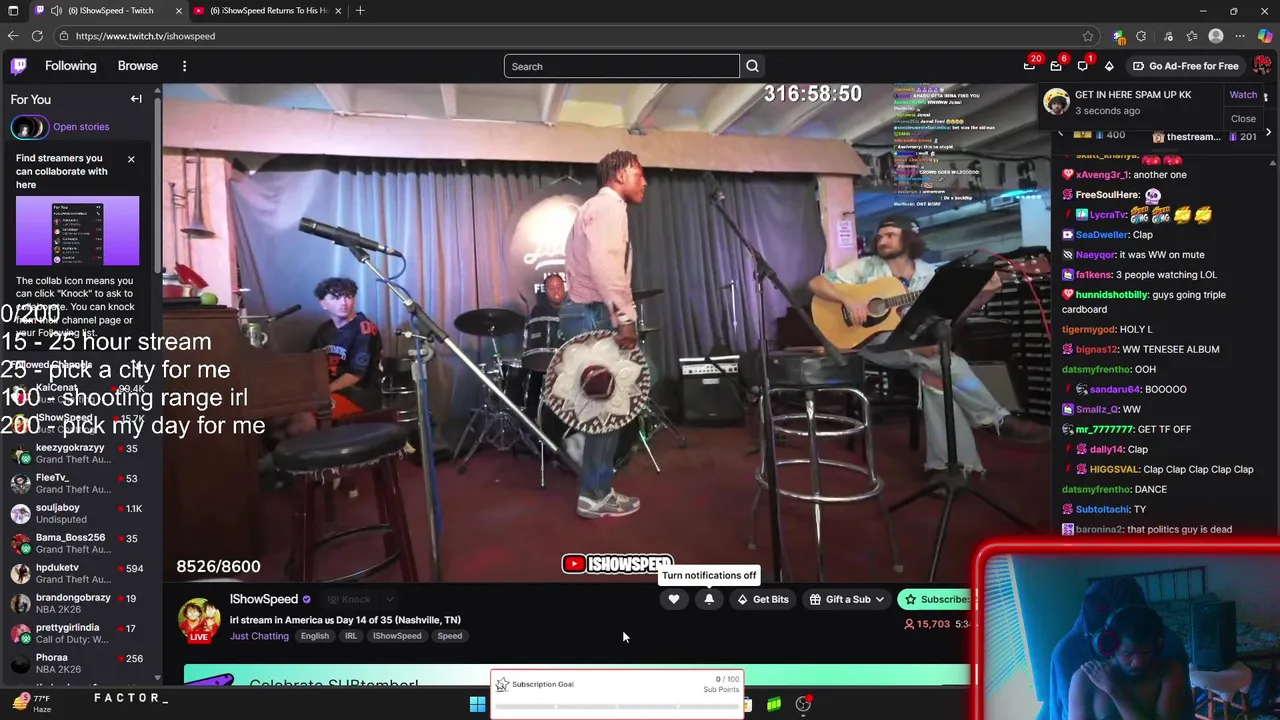The image size is (1280, 720).
Task: Click hunnidshotbilly username in chat
Action: pos(1111,295)
